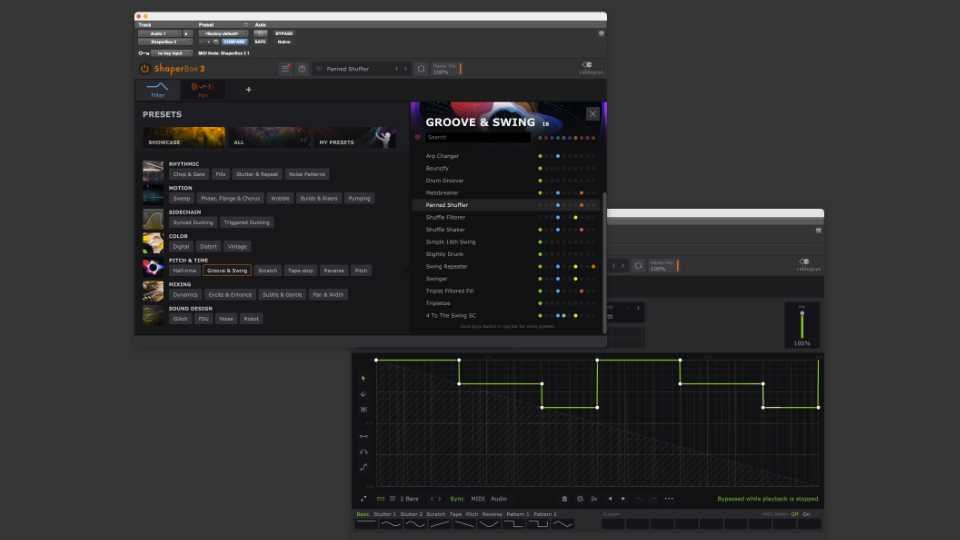Click the Pitch & Time category thumbnail
Image resolution: width=960 pixels, height=540 pixels.
[x=153, y=267]
